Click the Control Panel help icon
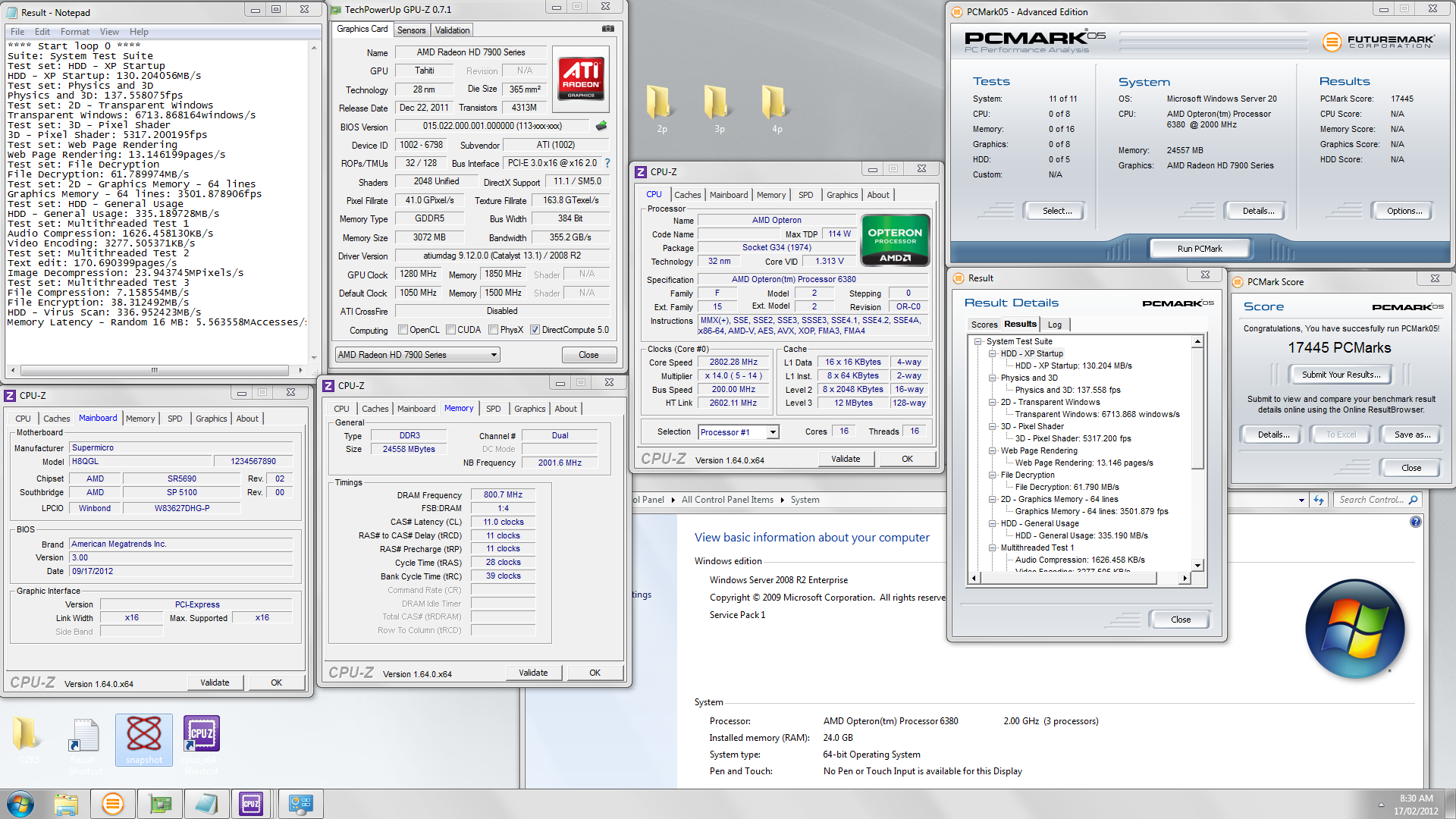 pos(1415,522)
